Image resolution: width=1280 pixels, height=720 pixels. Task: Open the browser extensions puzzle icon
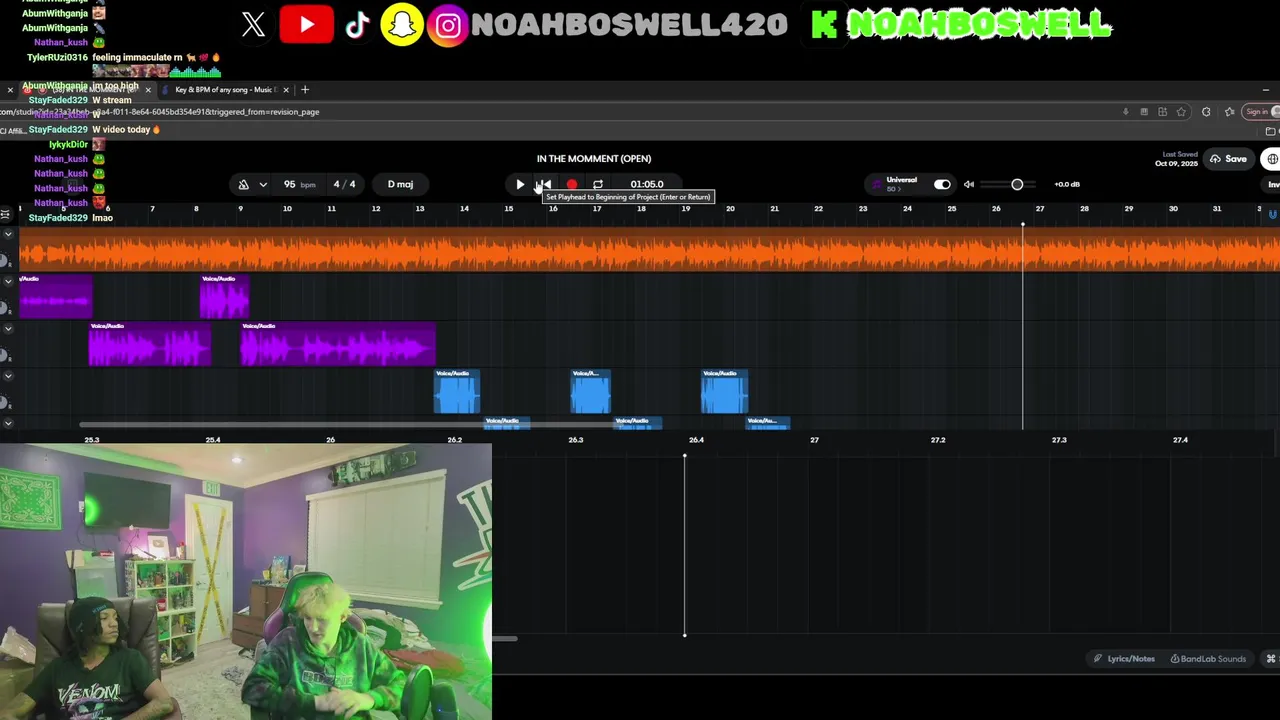point(1206,112)
